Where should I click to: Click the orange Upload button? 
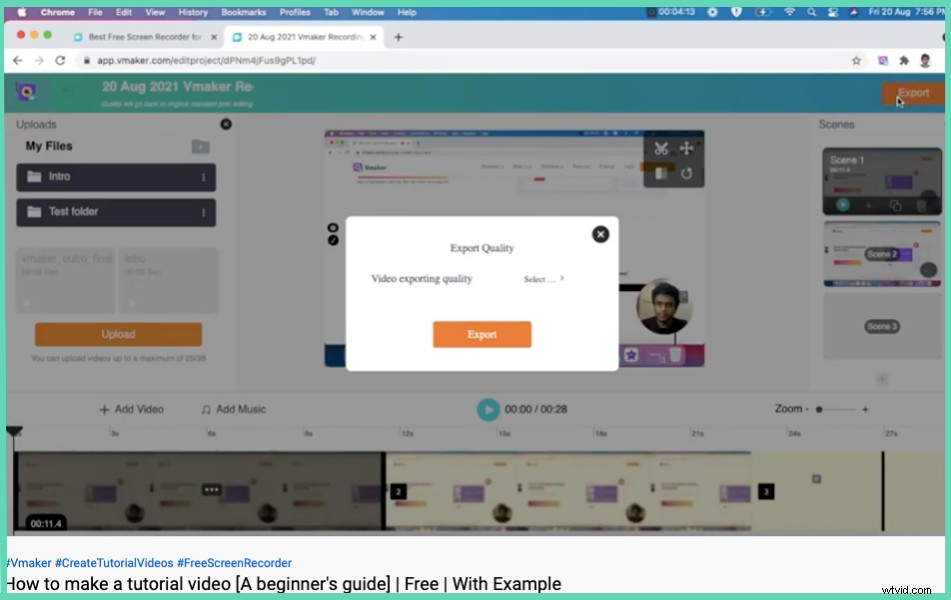(x=118, y=334)
